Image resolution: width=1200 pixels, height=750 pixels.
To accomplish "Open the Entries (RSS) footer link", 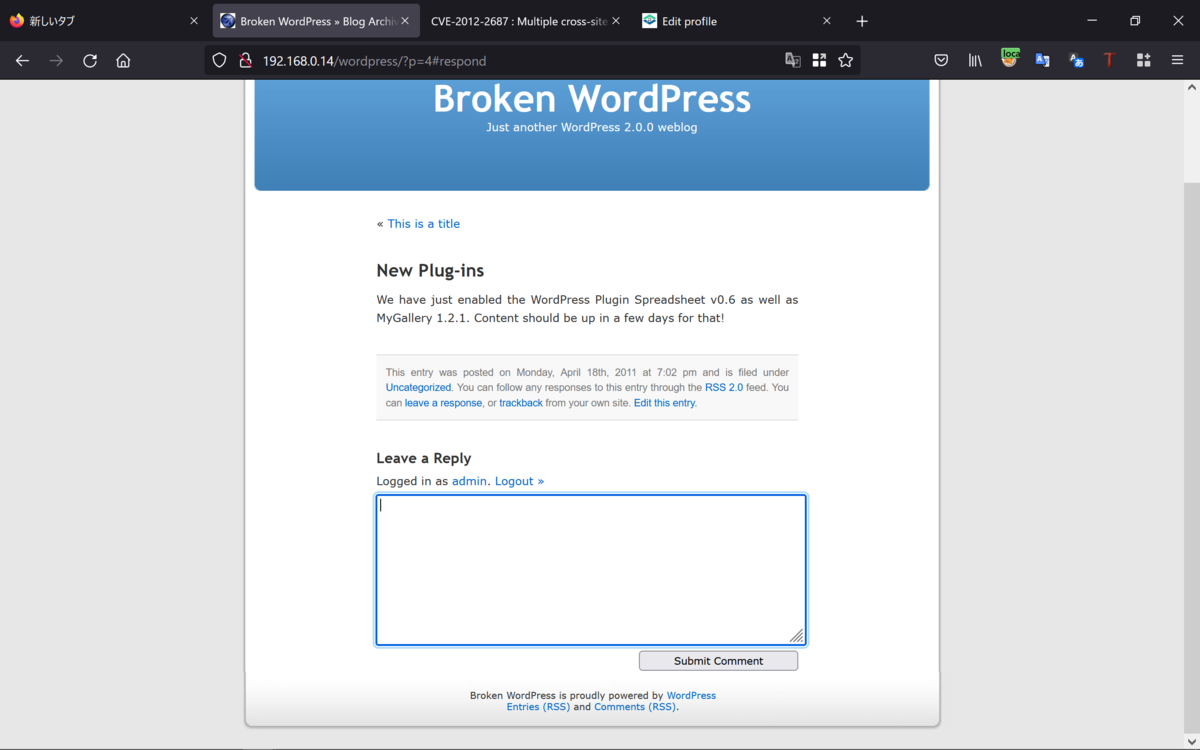I will (538, 707).
